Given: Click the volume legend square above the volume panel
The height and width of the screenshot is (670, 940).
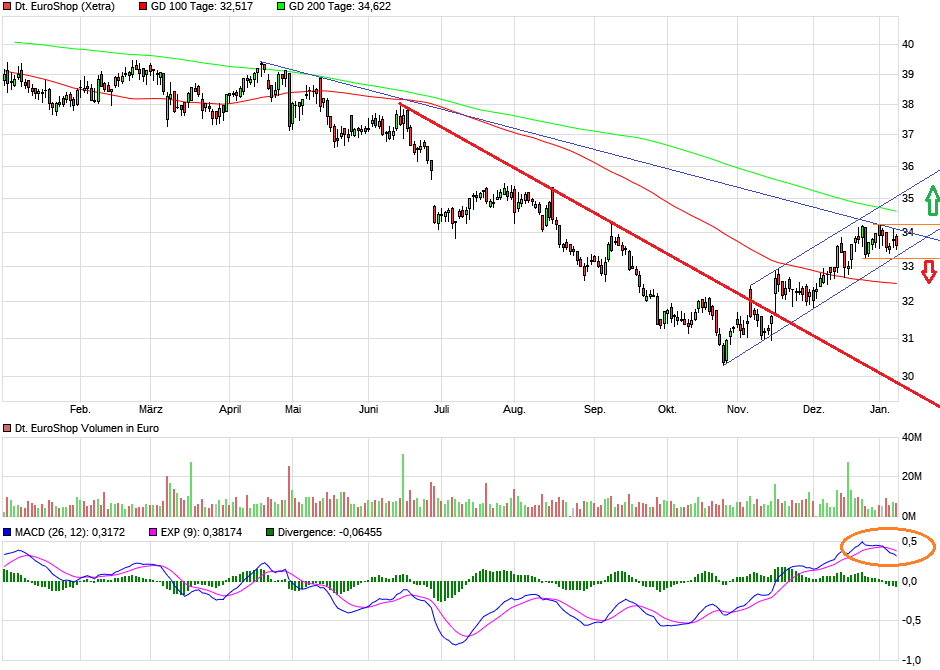Looking at the screenshot, I should 8,426.
